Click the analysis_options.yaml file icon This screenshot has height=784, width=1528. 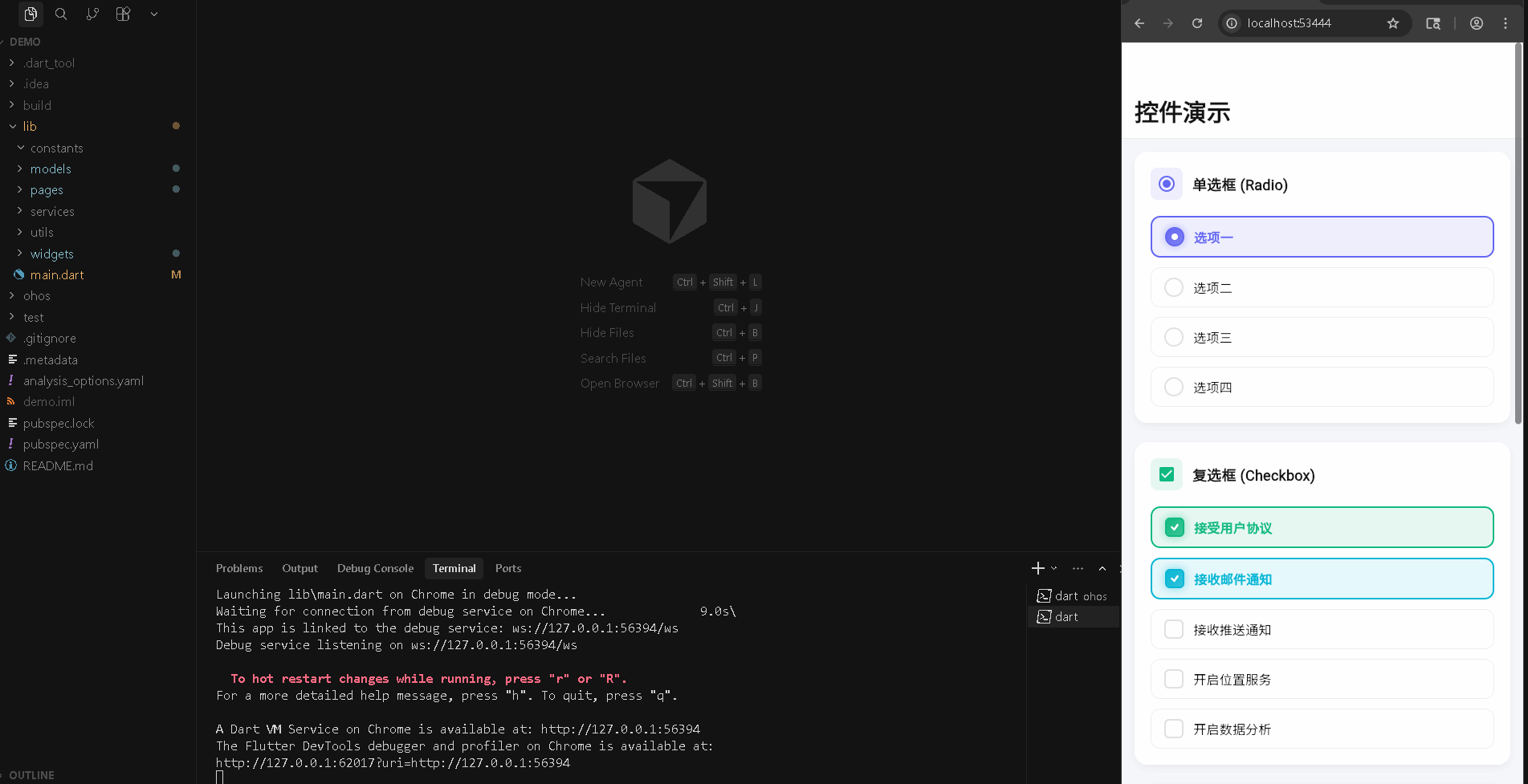(11, 380)
